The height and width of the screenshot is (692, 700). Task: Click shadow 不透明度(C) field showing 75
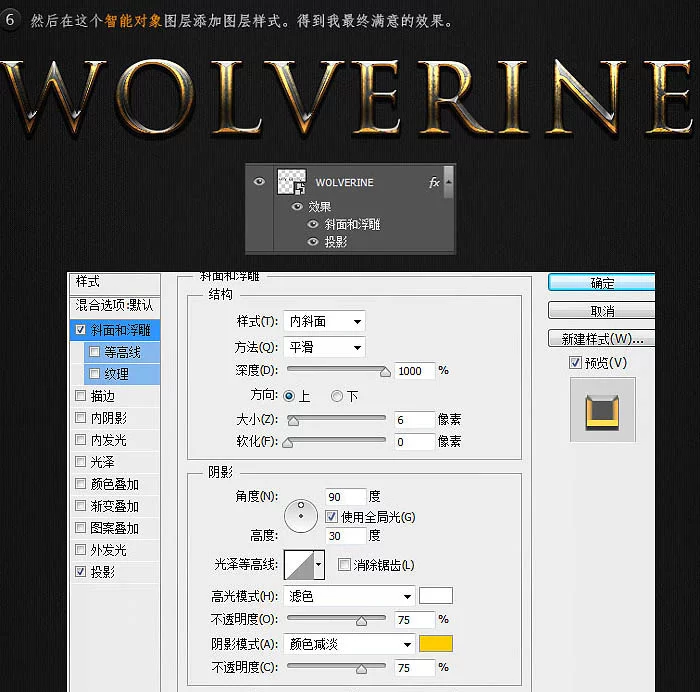coord(414,667)
